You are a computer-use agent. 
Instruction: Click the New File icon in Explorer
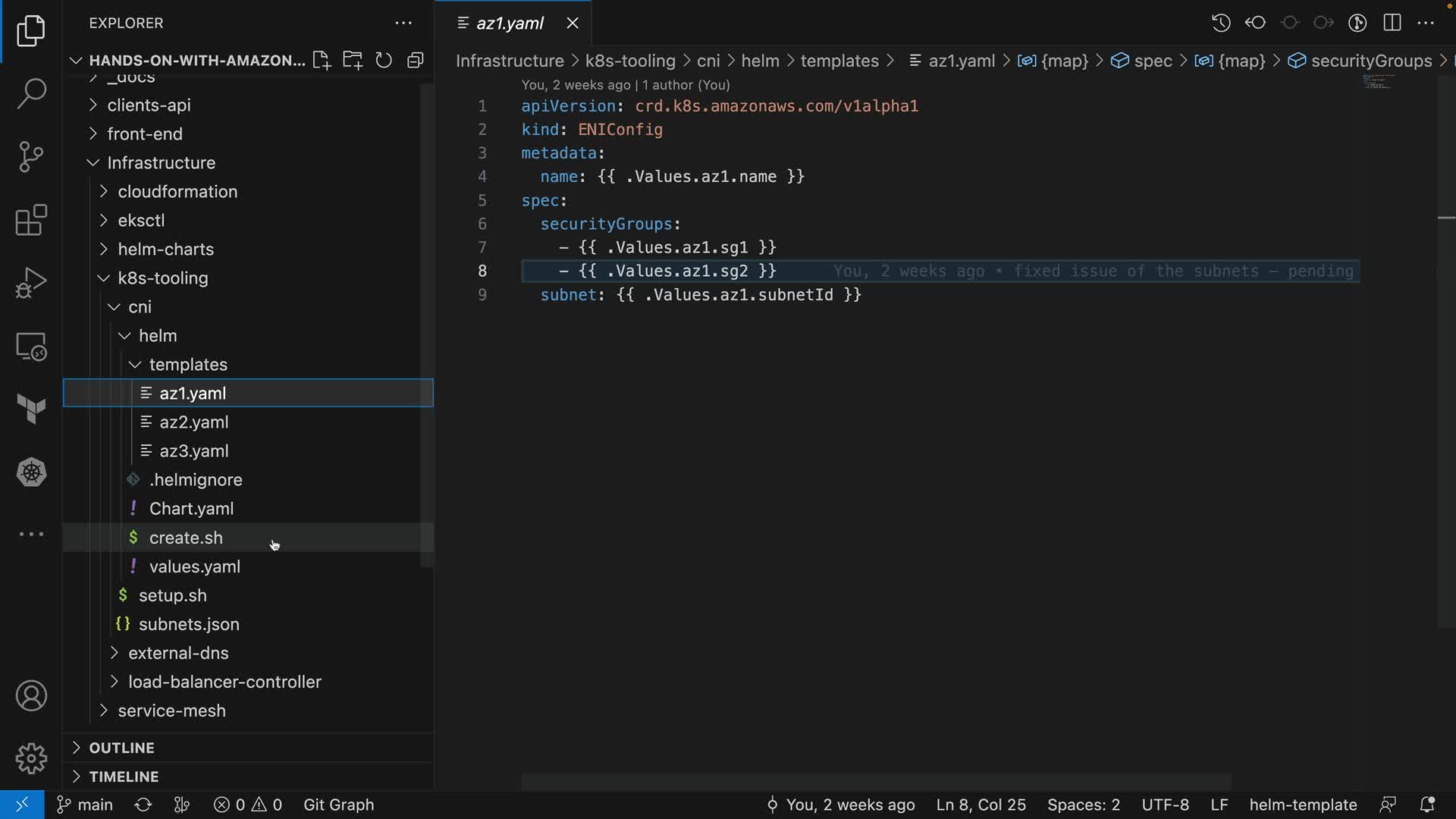[321, 61]
